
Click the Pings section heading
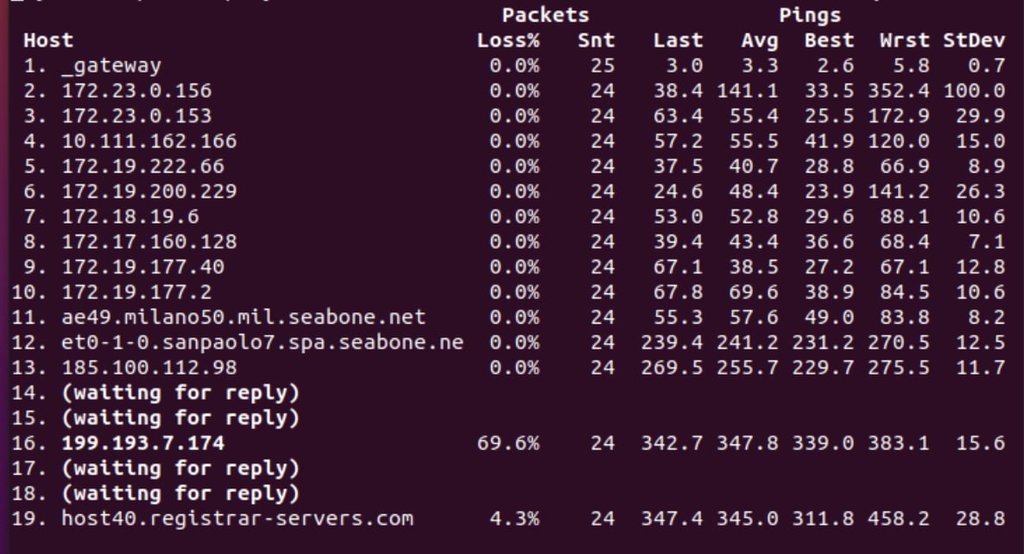tap(810, 16)
